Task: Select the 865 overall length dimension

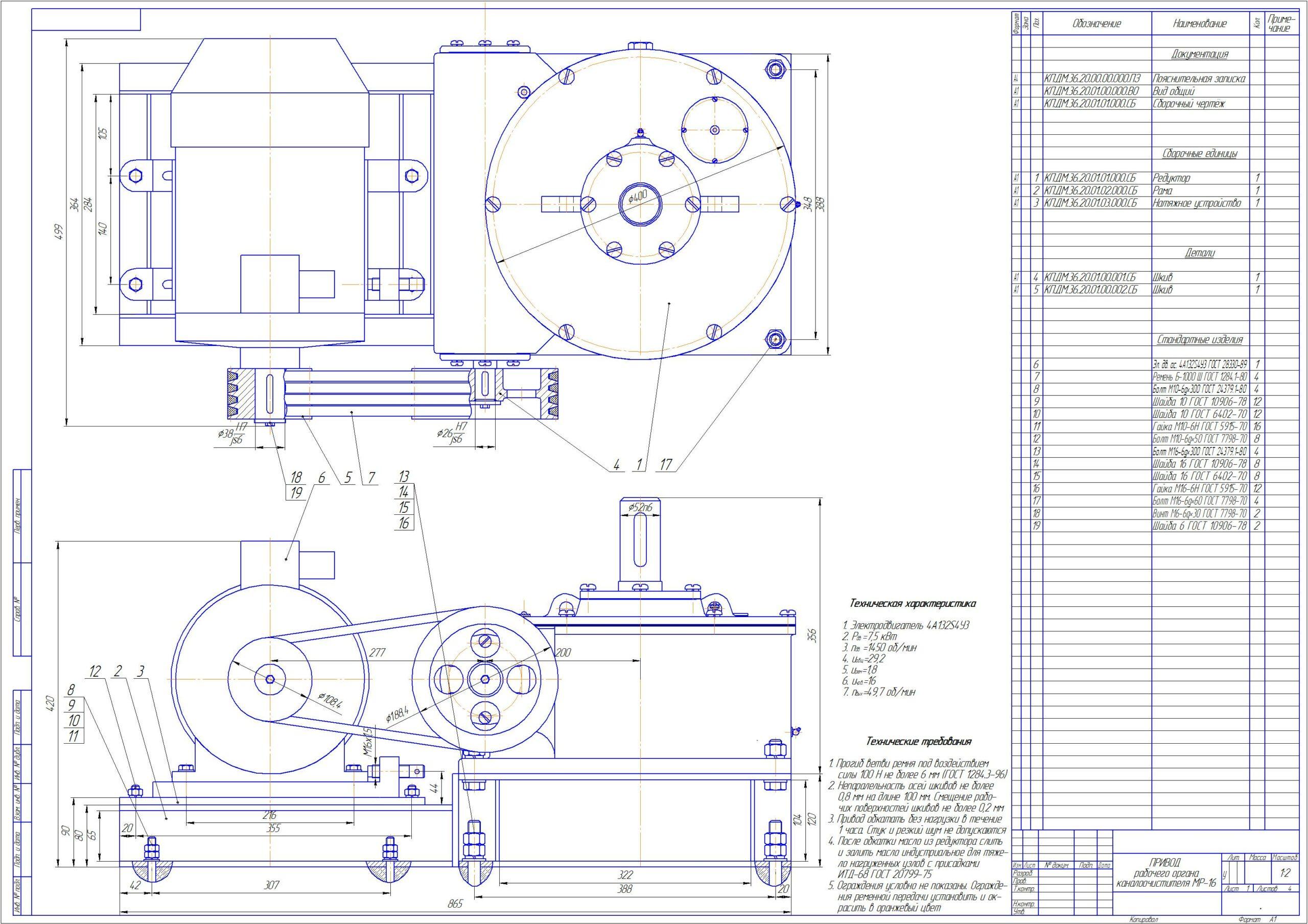Action: (x=456, y=904)
